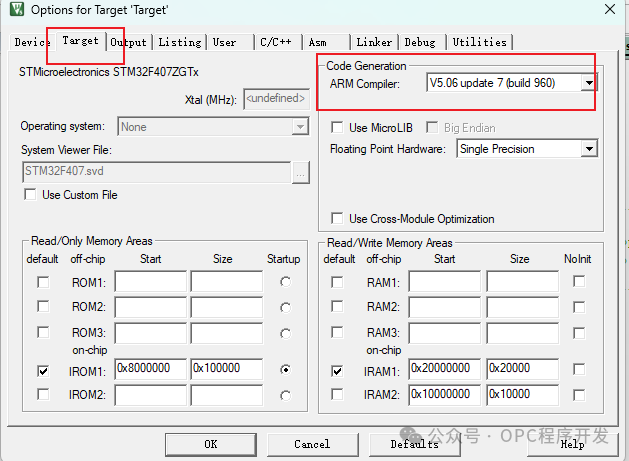The image size is (629, 461).
Task: Enable NoInit for RAM2
Action: 579,307
